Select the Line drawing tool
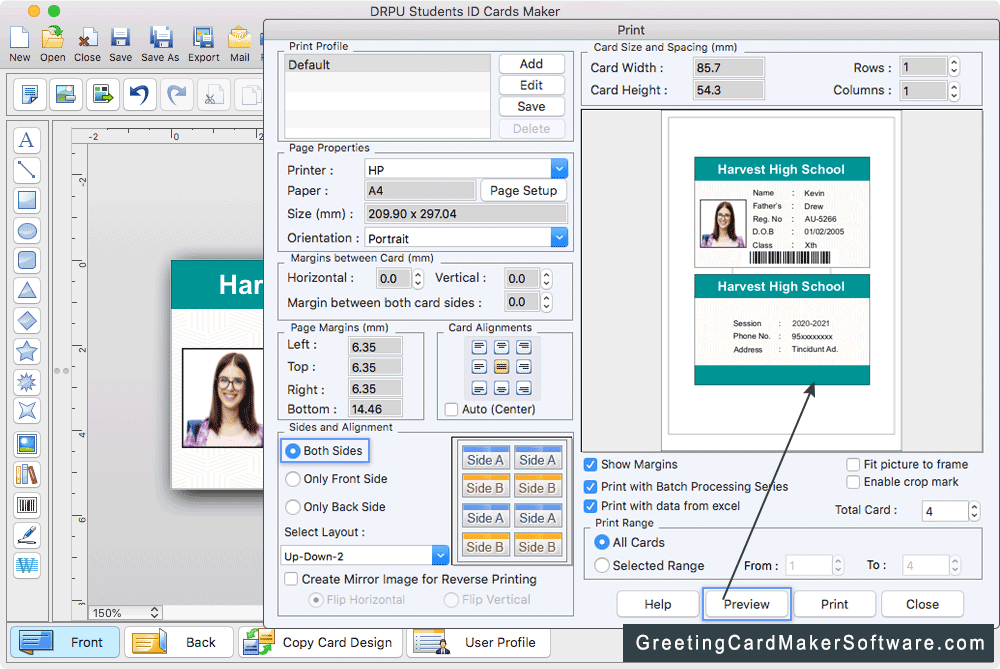The width and height of the screenshot is (1000, 669). pyautogui.click(x=27, y=170)
